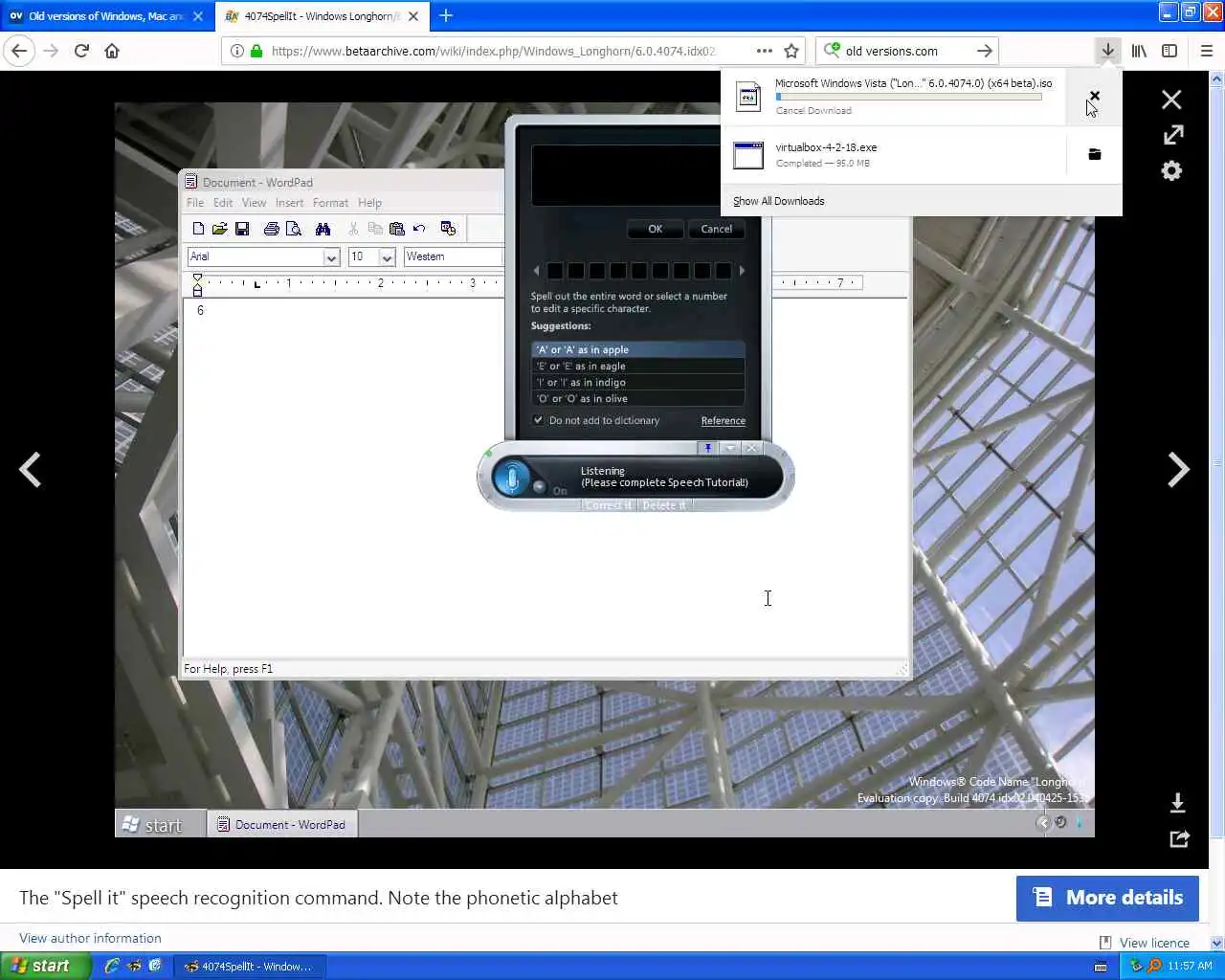Image resolution: width=1225 pixels, height=980 pixels.
Task: Open the Firefox hamburger menu
Action: pos(1206,51)
